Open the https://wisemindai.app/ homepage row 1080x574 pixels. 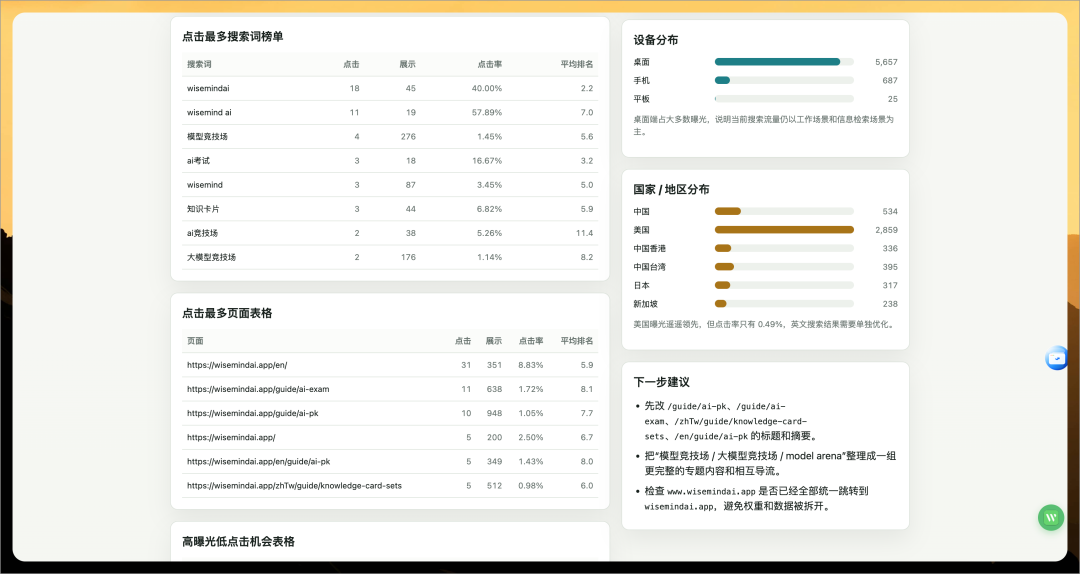[x=390, y=438]
